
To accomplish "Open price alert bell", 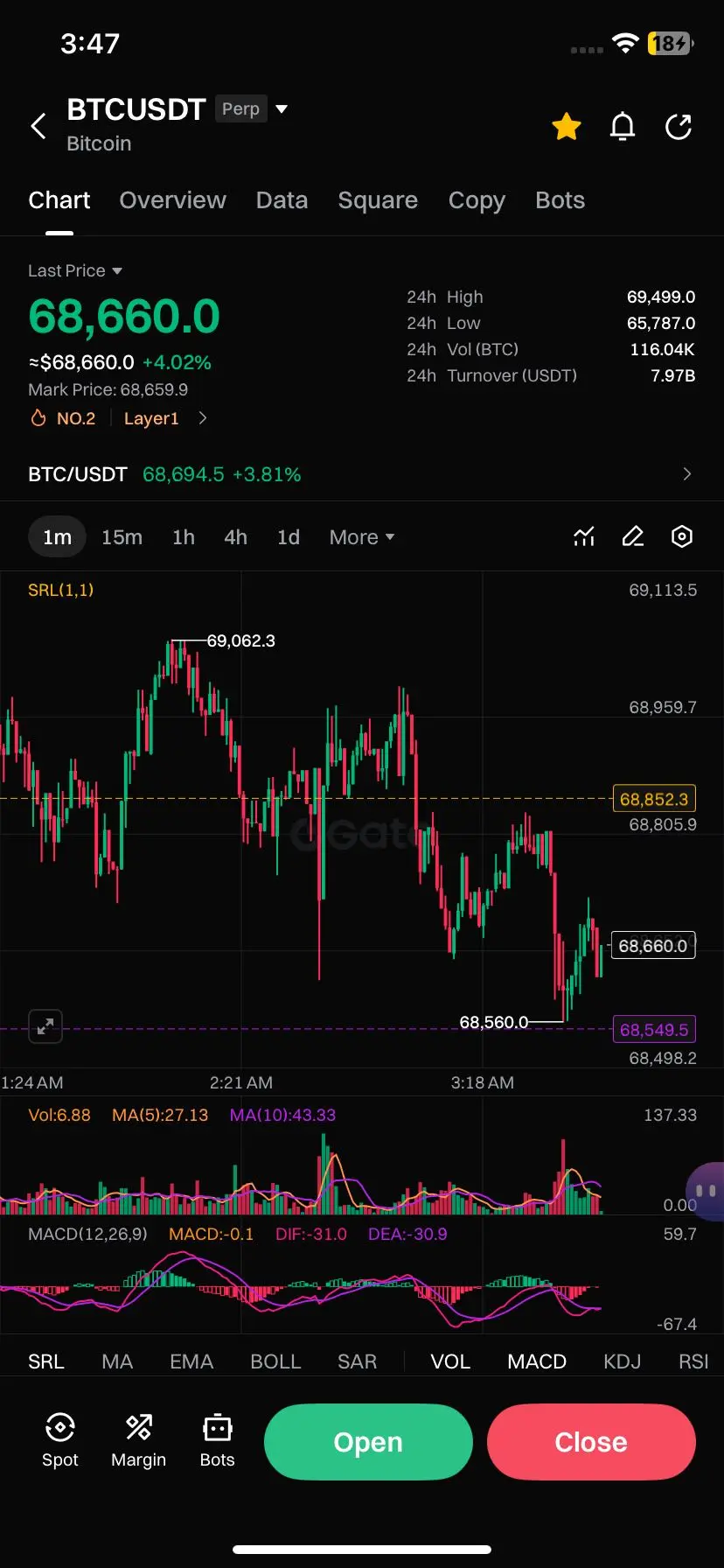I will [x=623, y=127].
